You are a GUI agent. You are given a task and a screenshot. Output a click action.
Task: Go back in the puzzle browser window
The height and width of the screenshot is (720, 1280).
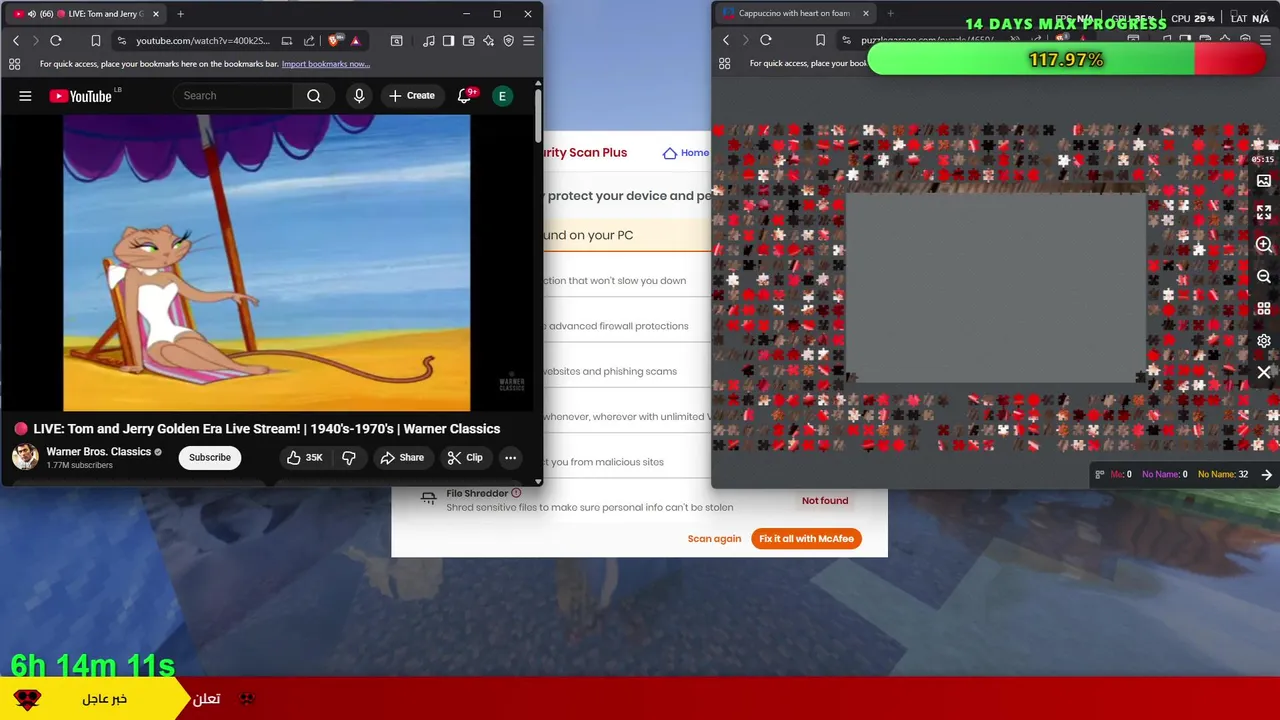tap(726, 40)
